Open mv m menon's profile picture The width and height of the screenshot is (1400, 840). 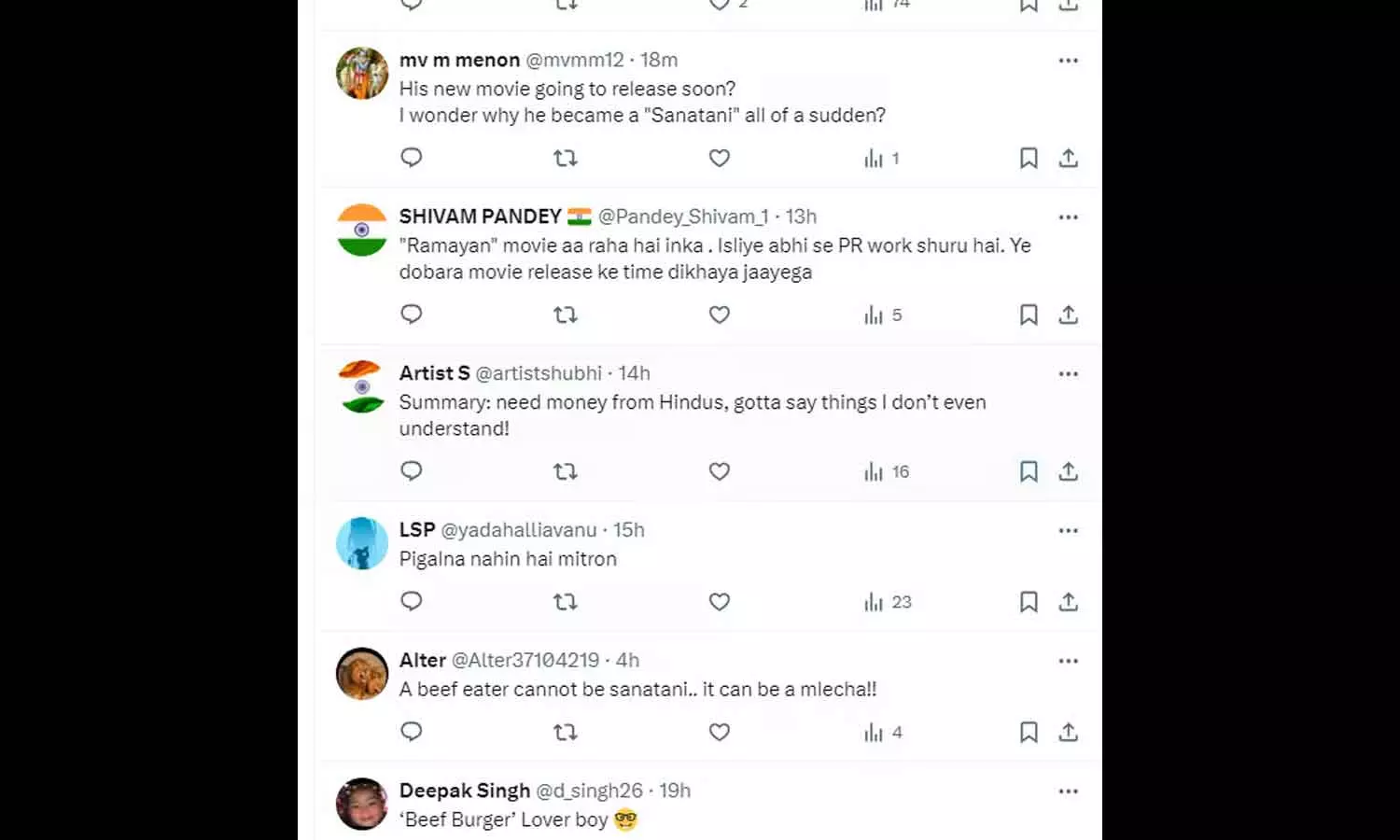(362, 73)
